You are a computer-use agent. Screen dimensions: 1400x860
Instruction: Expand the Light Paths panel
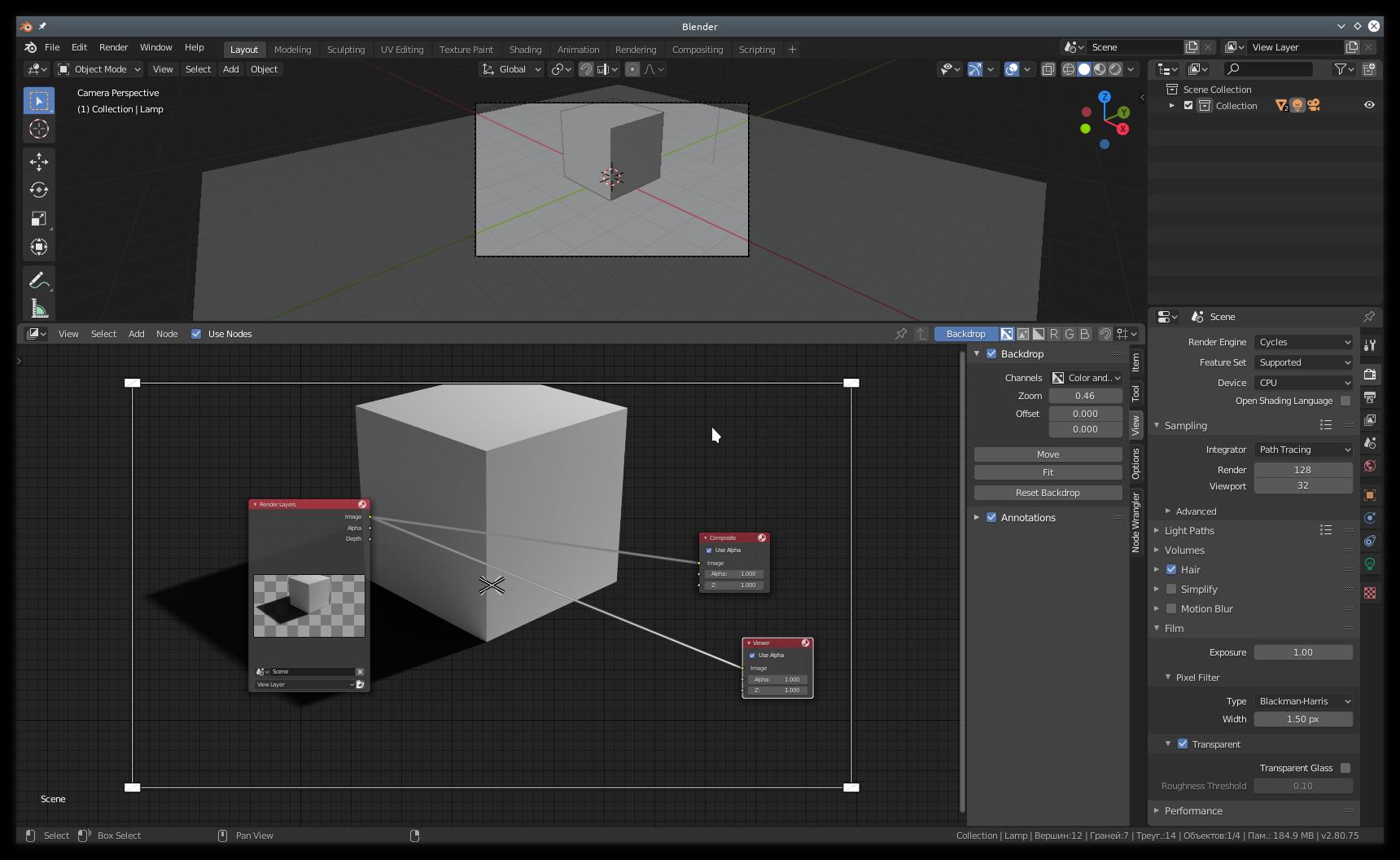[x=1189, y=531]
